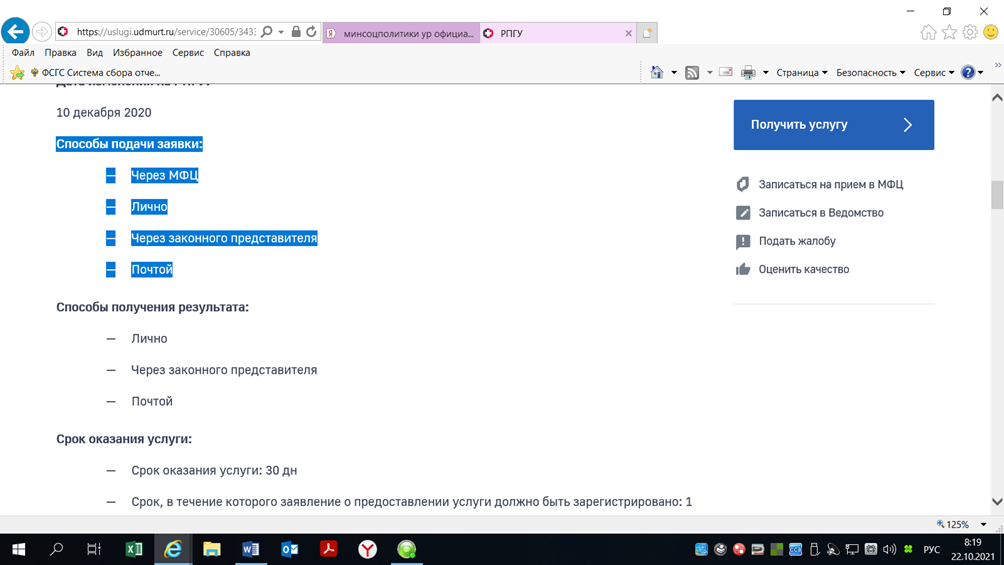Click the "Получить услугу" button
Viewport: 1004px width, 565px height.
(833, 125)
